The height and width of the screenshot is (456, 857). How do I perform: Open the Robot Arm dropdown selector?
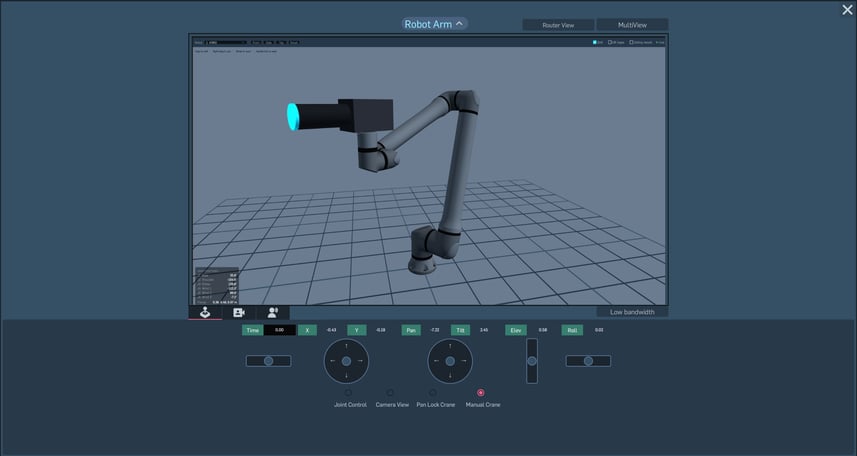[435, 24]
